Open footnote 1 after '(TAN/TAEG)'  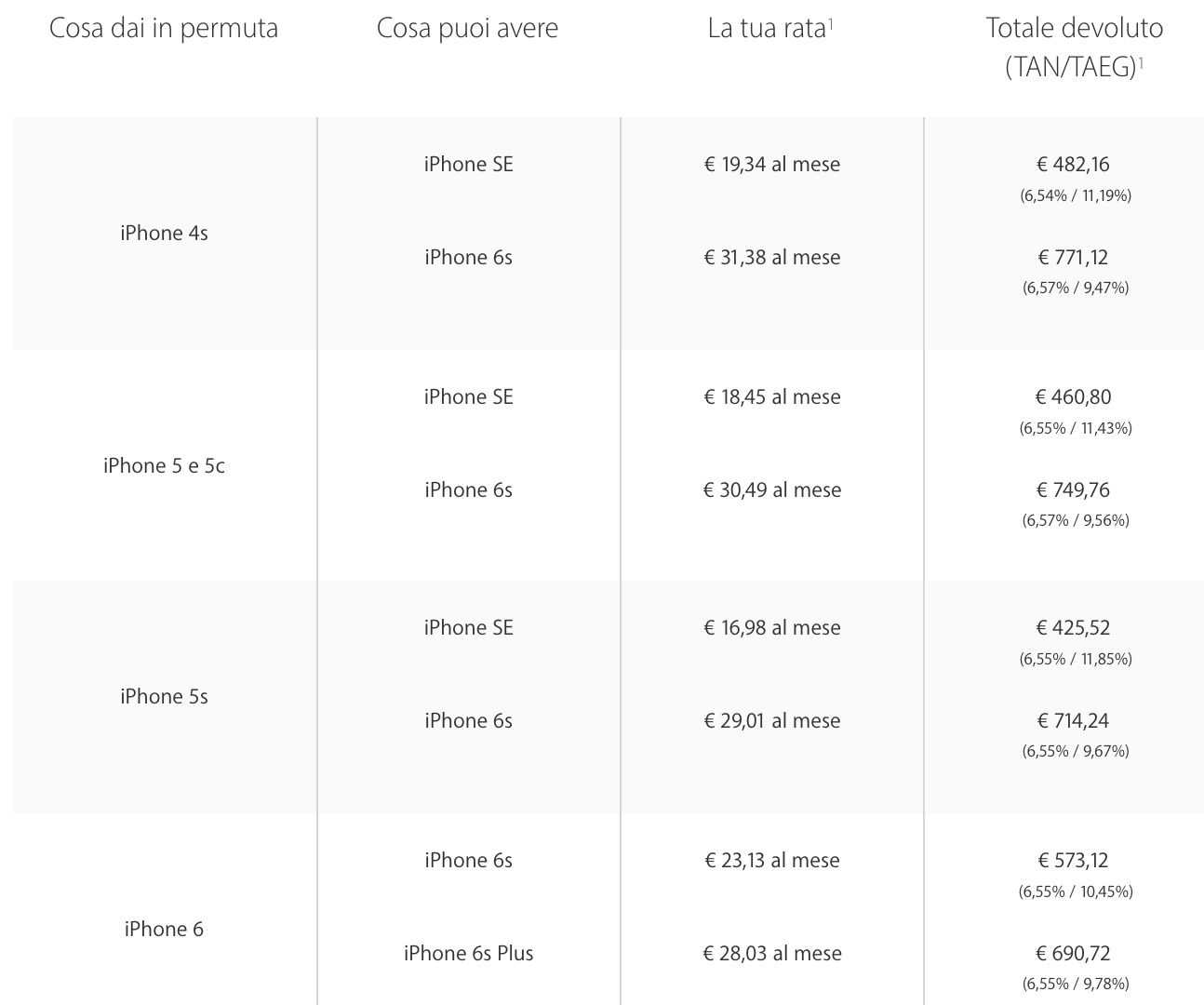[x=1141, y=61]
